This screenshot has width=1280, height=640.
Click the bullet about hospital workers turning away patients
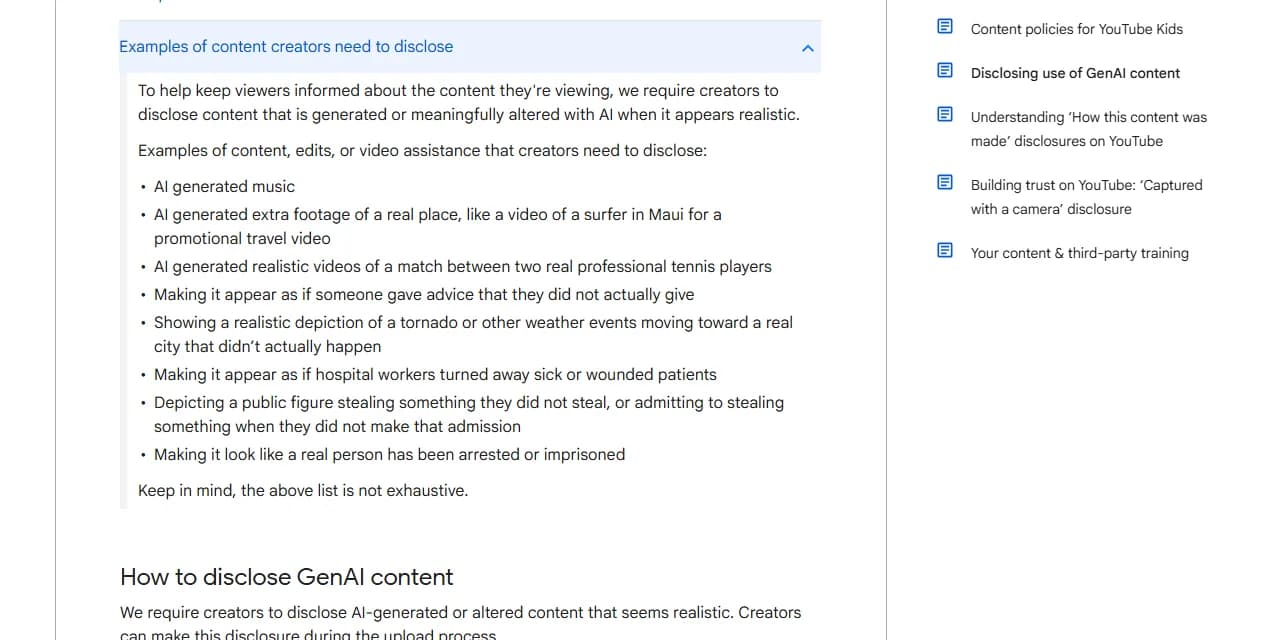[435, 374]
